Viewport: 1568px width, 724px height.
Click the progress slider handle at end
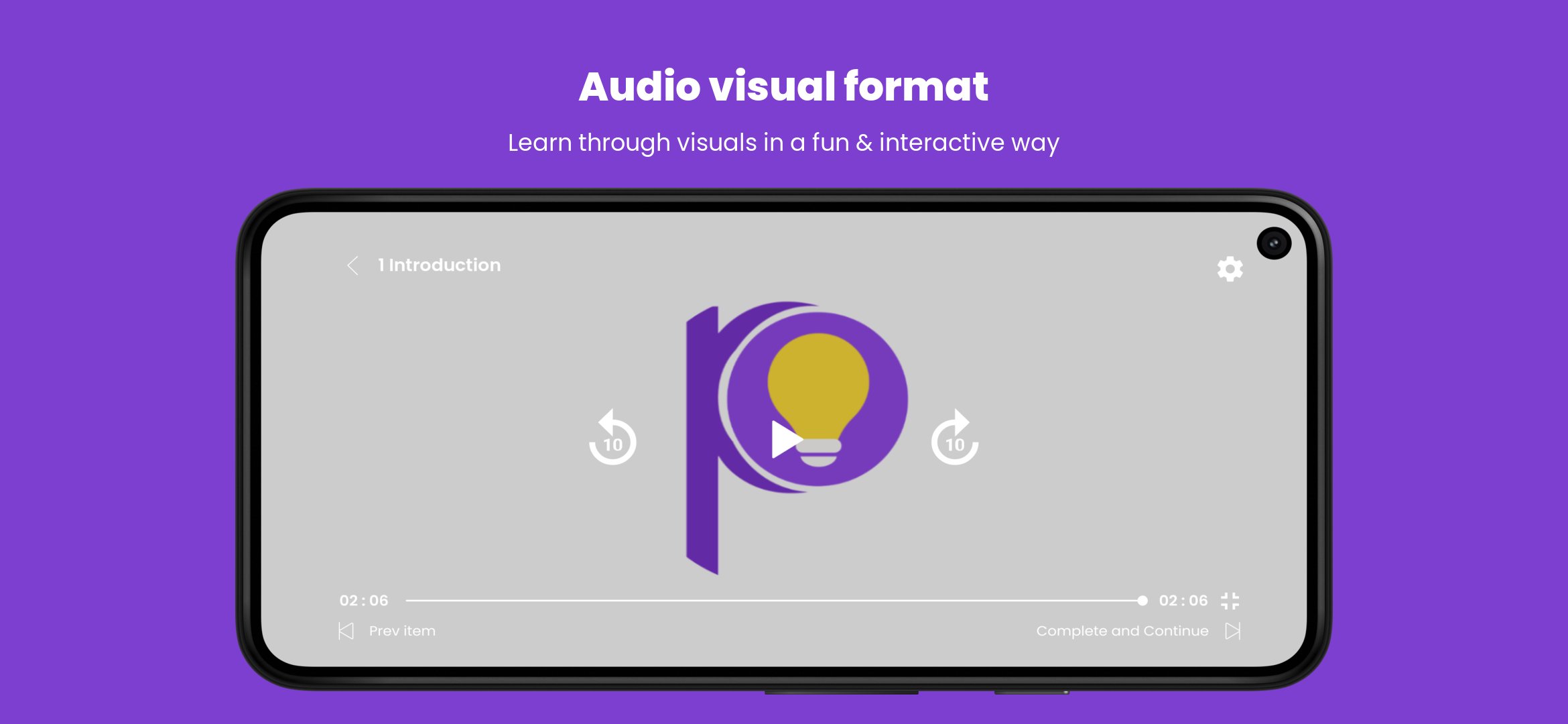[x=1142, y=601]
